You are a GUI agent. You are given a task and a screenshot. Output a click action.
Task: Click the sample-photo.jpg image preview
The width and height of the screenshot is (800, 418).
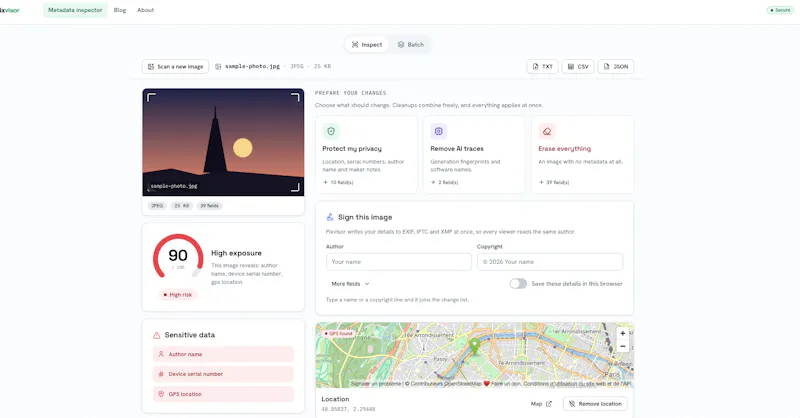click(223, 142)
